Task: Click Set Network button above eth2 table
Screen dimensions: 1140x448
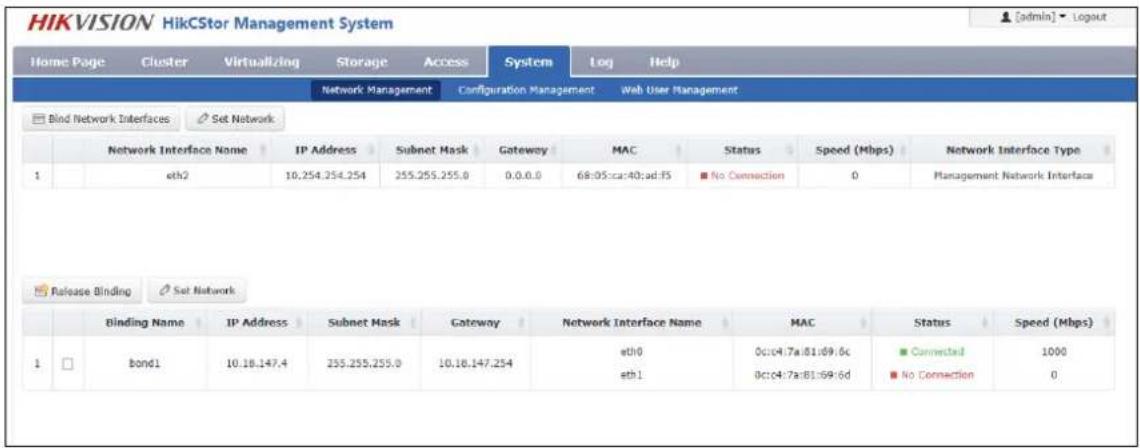Action: pos(235,119)
